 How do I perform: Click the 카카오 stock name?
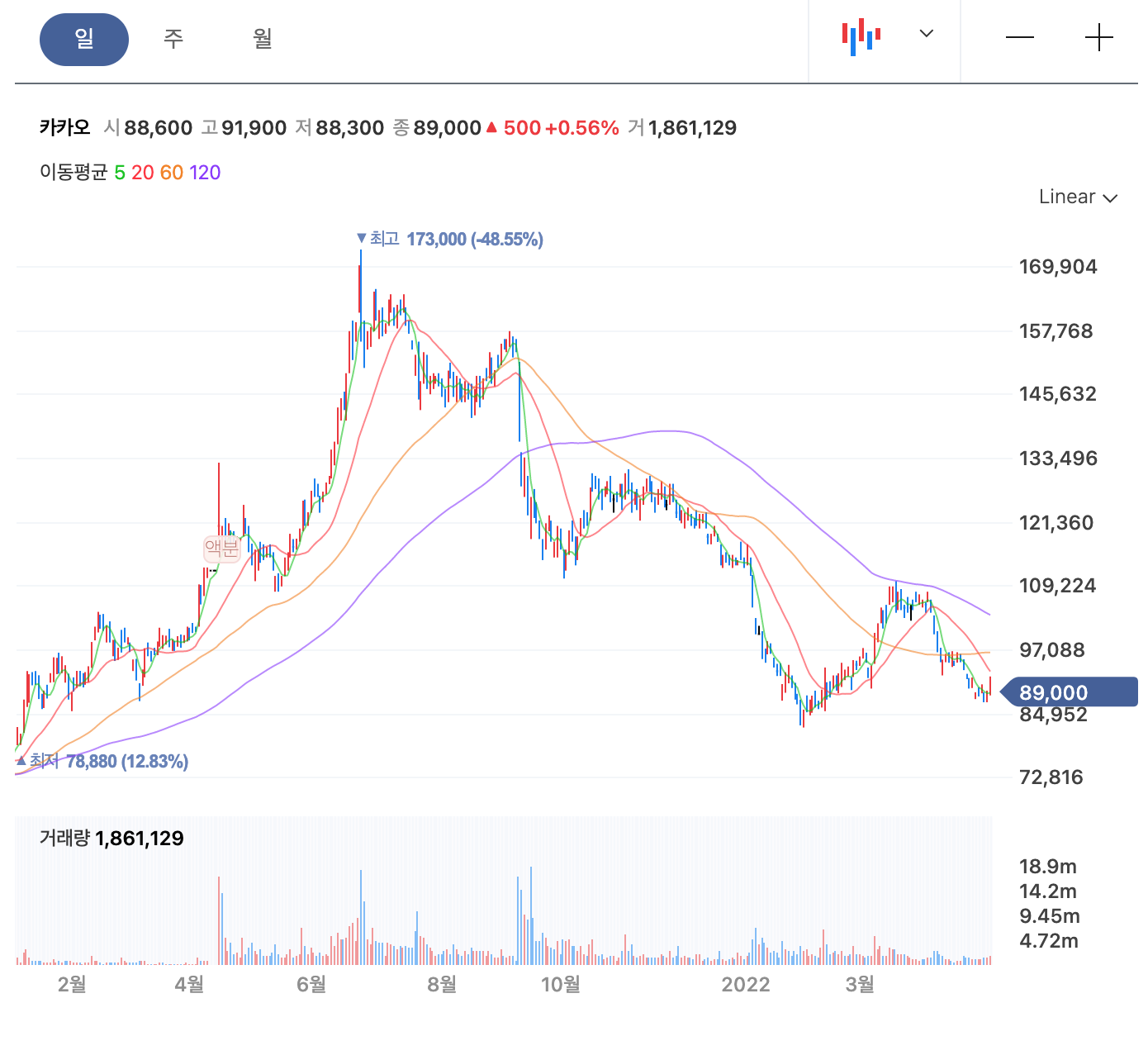pos(65,128)
